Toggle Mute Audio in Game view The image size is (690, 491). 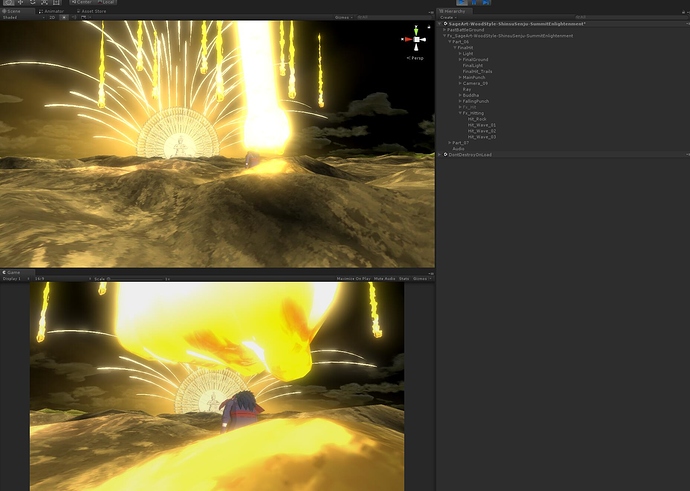click(385, 278)
